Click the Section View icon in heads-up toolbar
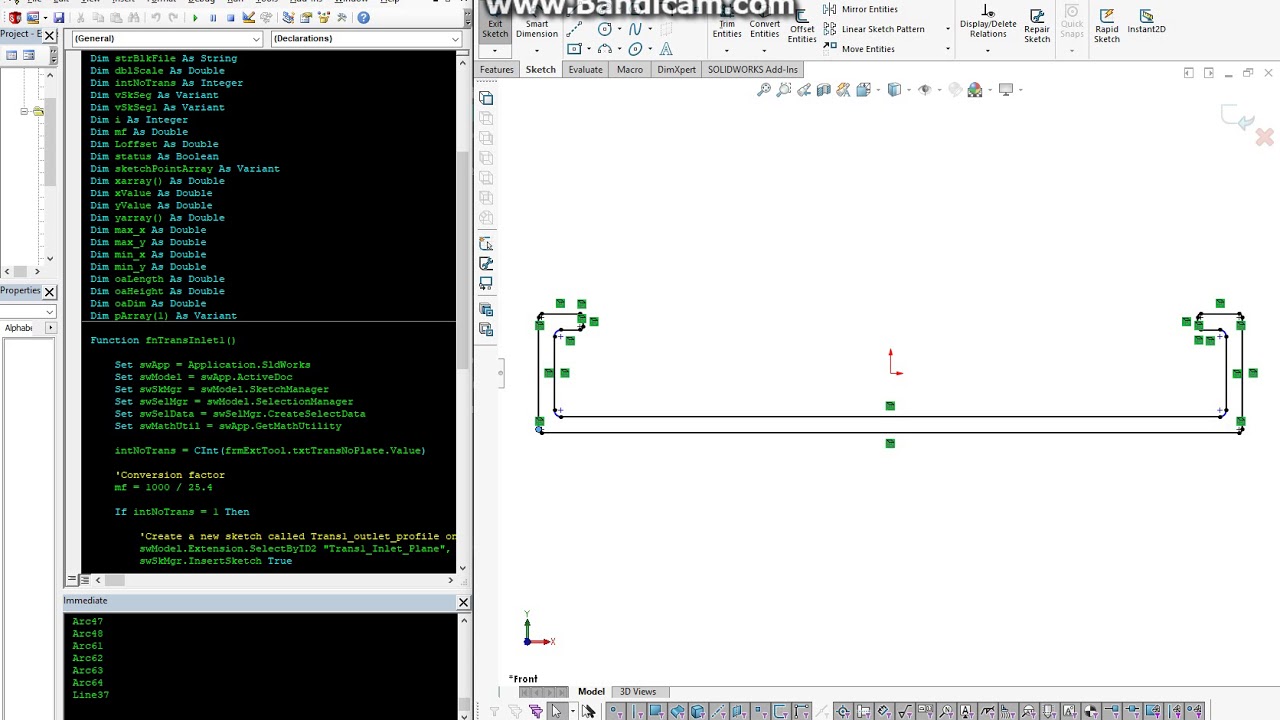 point(823,90)
